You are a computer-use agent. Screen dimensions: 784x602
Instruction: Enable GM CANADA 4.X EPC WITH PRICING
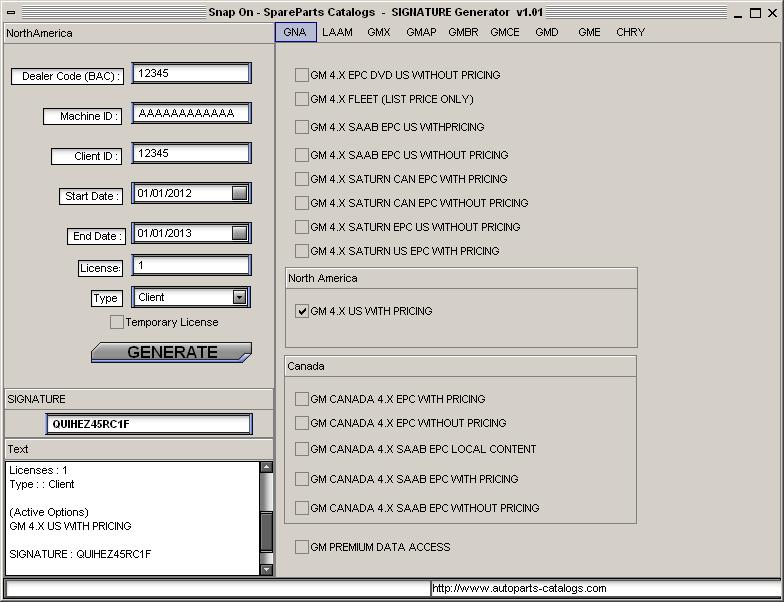click(302, 399)
